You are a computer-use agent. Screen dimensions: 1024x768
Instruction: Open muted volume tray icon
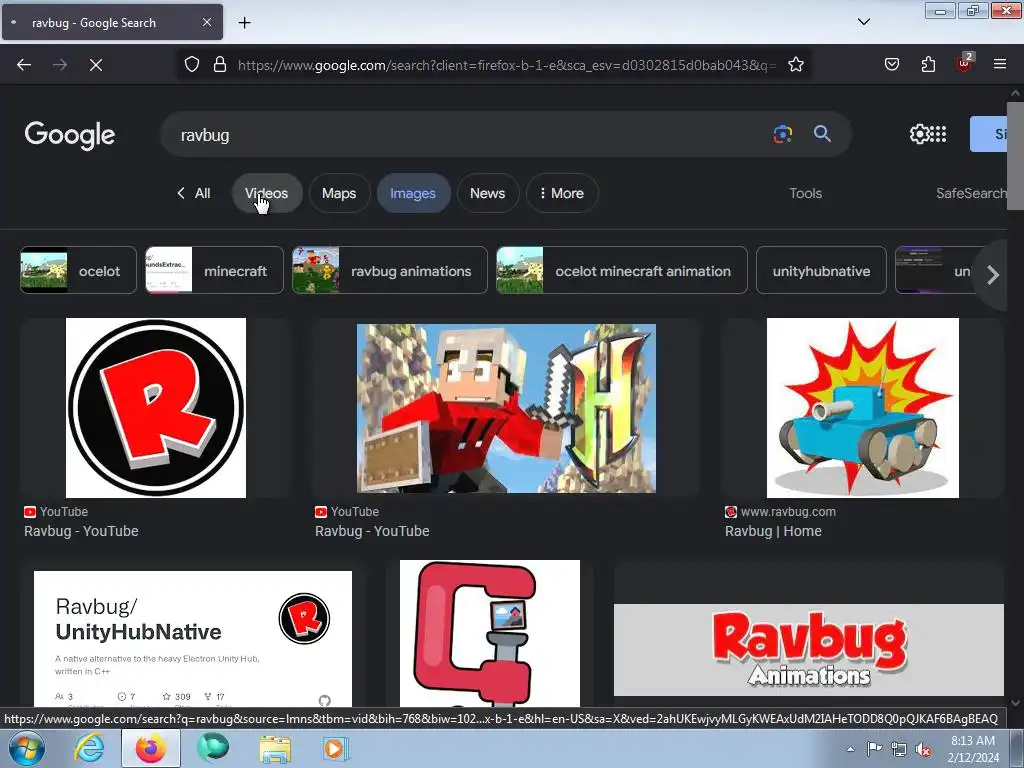click(923, 749)
